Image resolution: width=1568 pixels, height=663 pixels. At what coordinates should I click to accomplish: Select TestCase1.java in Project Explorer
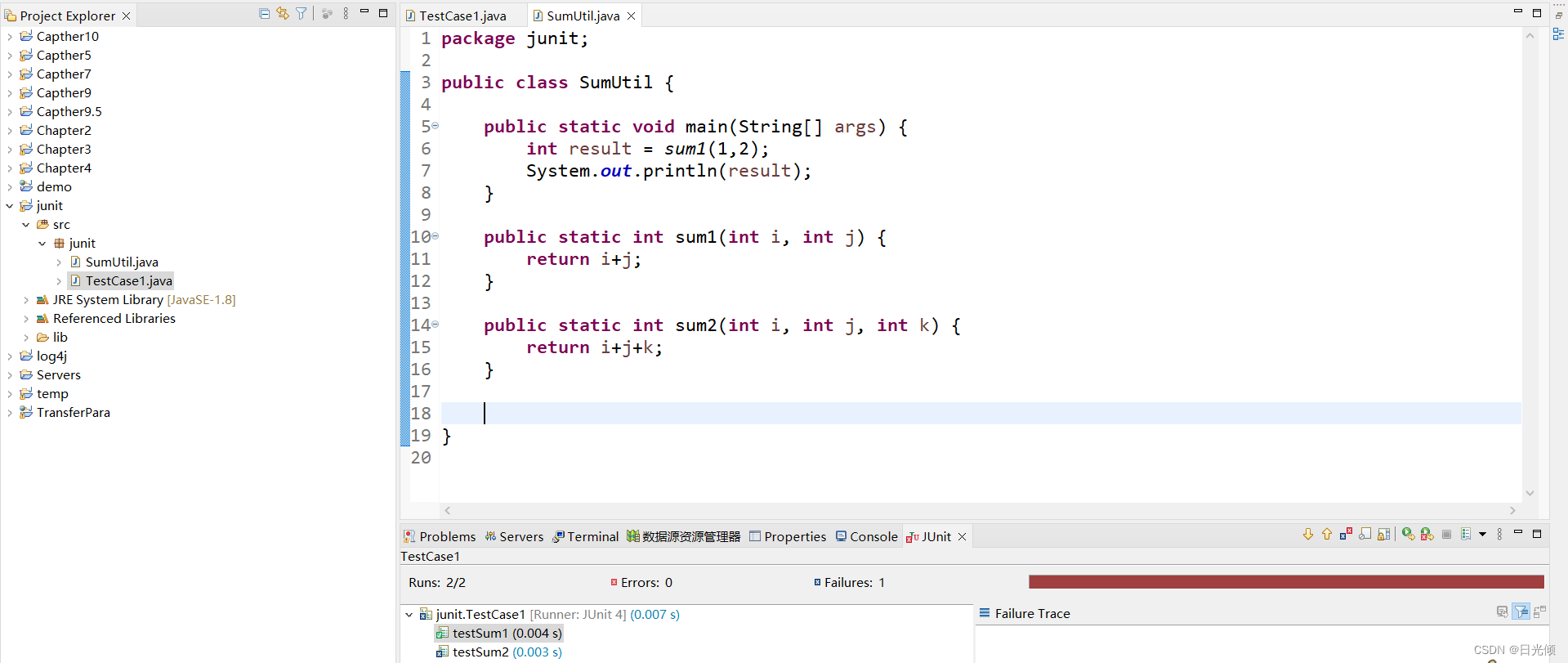coord(121,280)
